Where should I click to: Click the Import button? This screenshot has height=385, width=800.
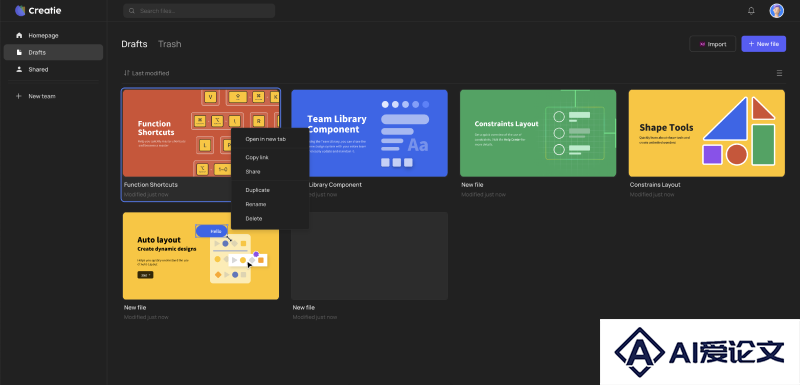(x=712, y=44)
